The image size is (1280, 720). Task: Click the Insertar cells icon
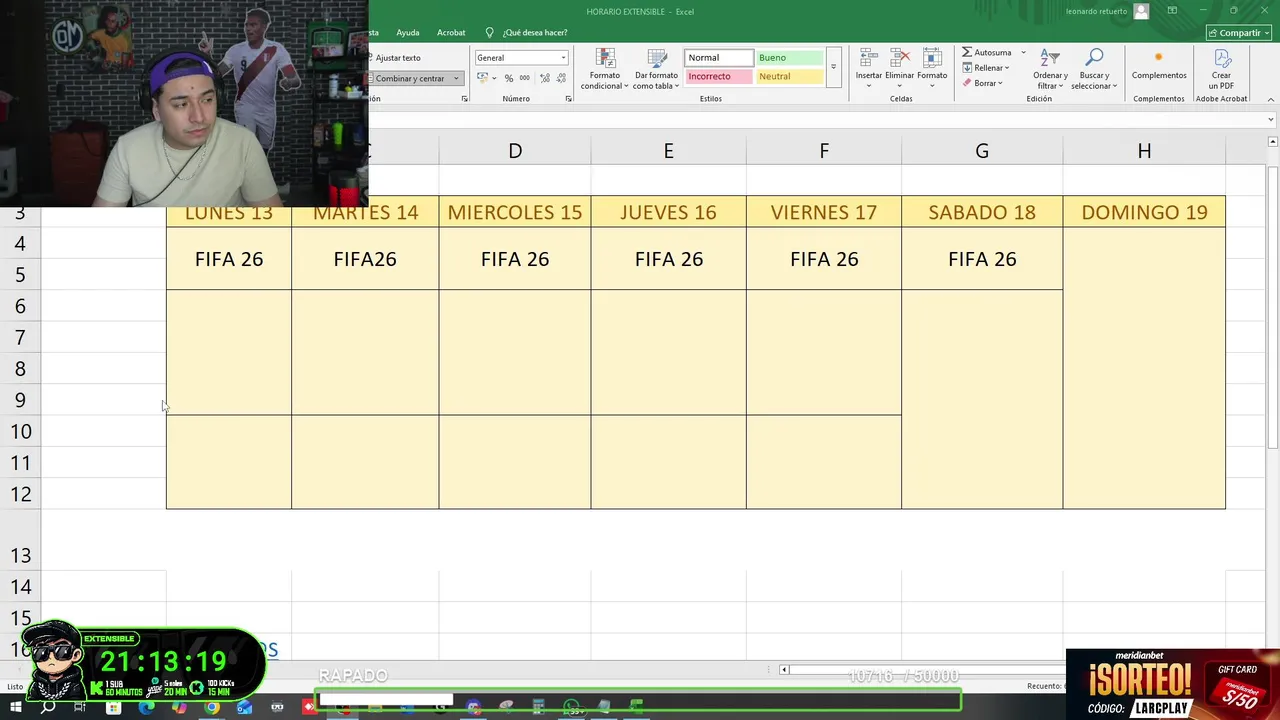coord(868,58)
